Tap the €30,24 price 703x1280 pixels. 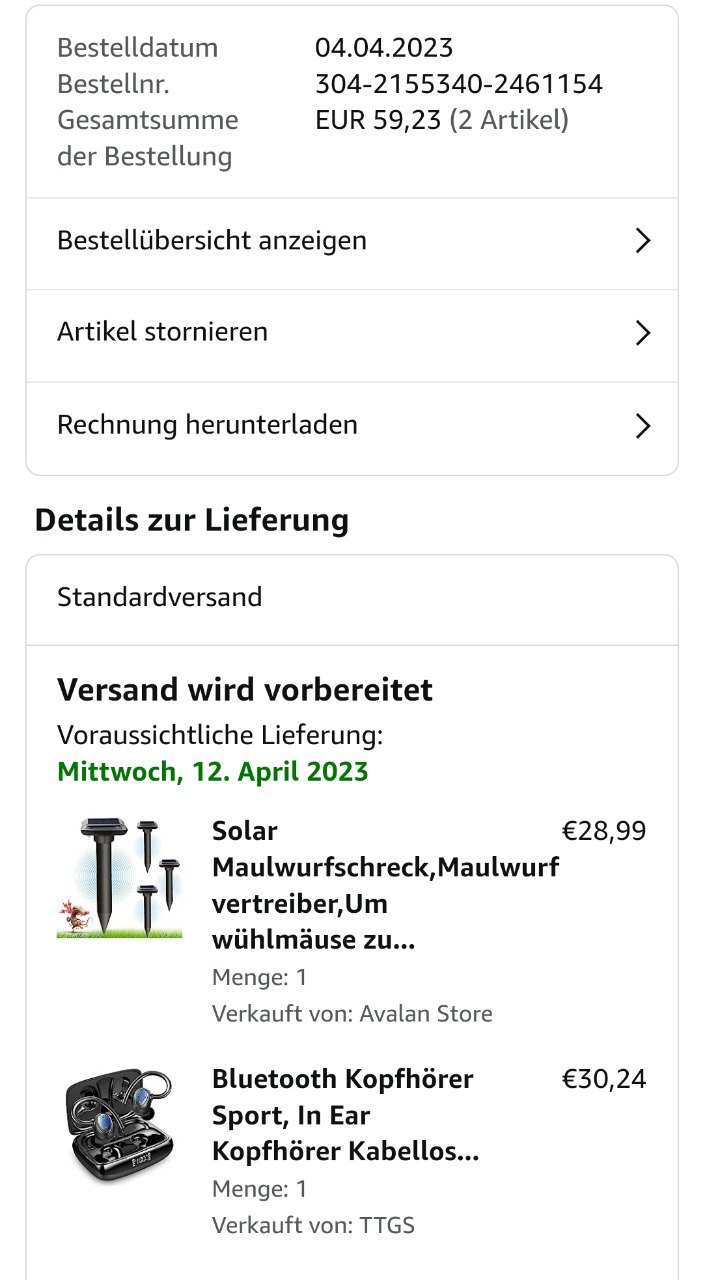tap(604, 1079)
